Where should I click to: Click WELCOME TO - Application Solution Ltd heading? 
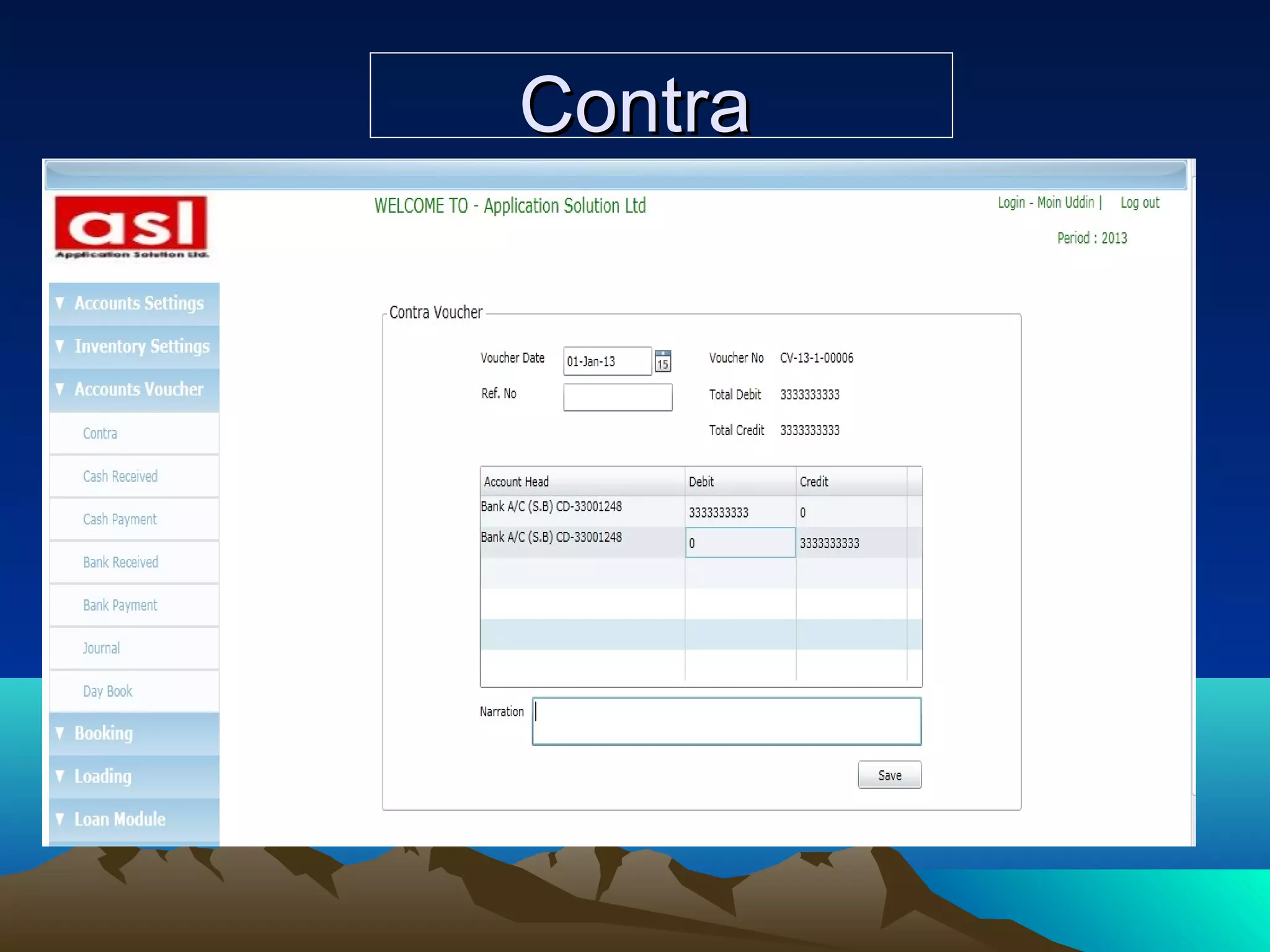pyautogui.click(x=510, y=206)
